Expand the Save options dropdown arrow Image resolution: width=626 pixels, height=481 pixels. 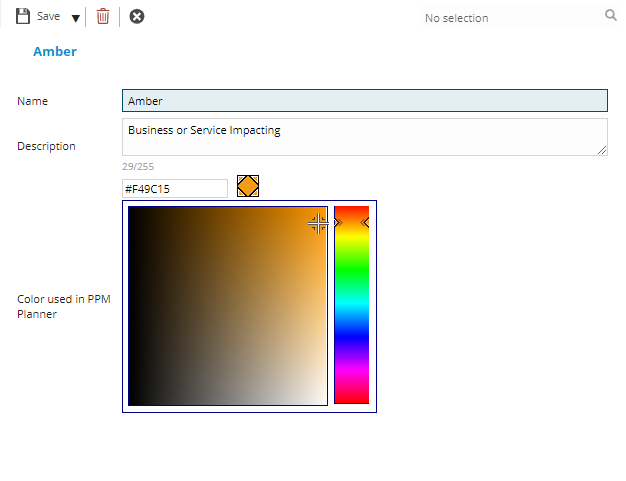click(76, 18)
